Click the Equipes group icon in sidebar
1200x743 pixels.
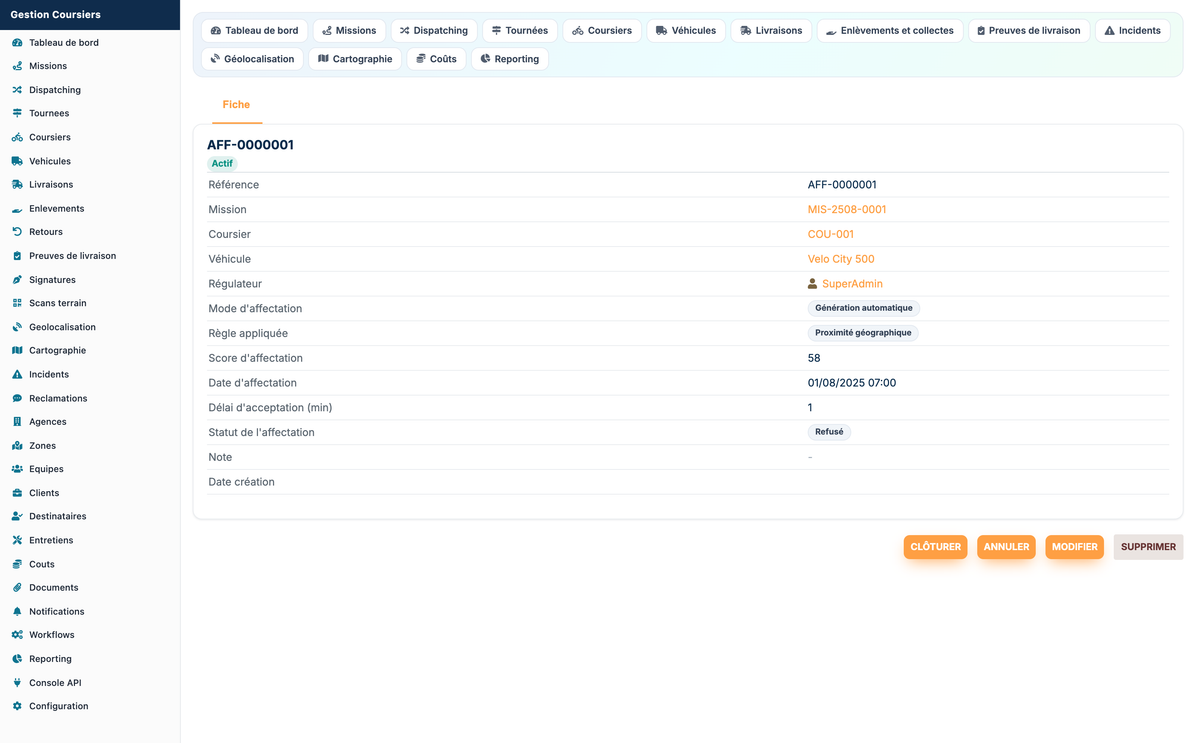point(17,469)
